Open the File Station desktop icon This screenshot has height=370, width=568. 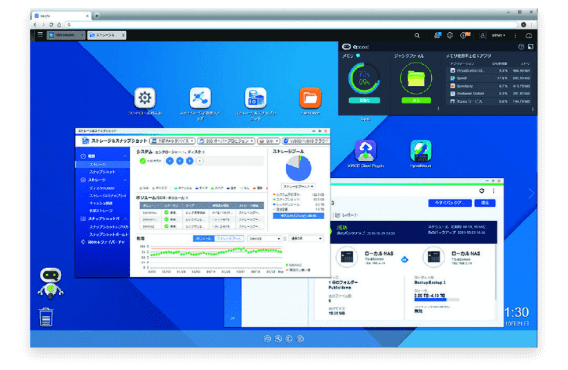tap(310, 98)
